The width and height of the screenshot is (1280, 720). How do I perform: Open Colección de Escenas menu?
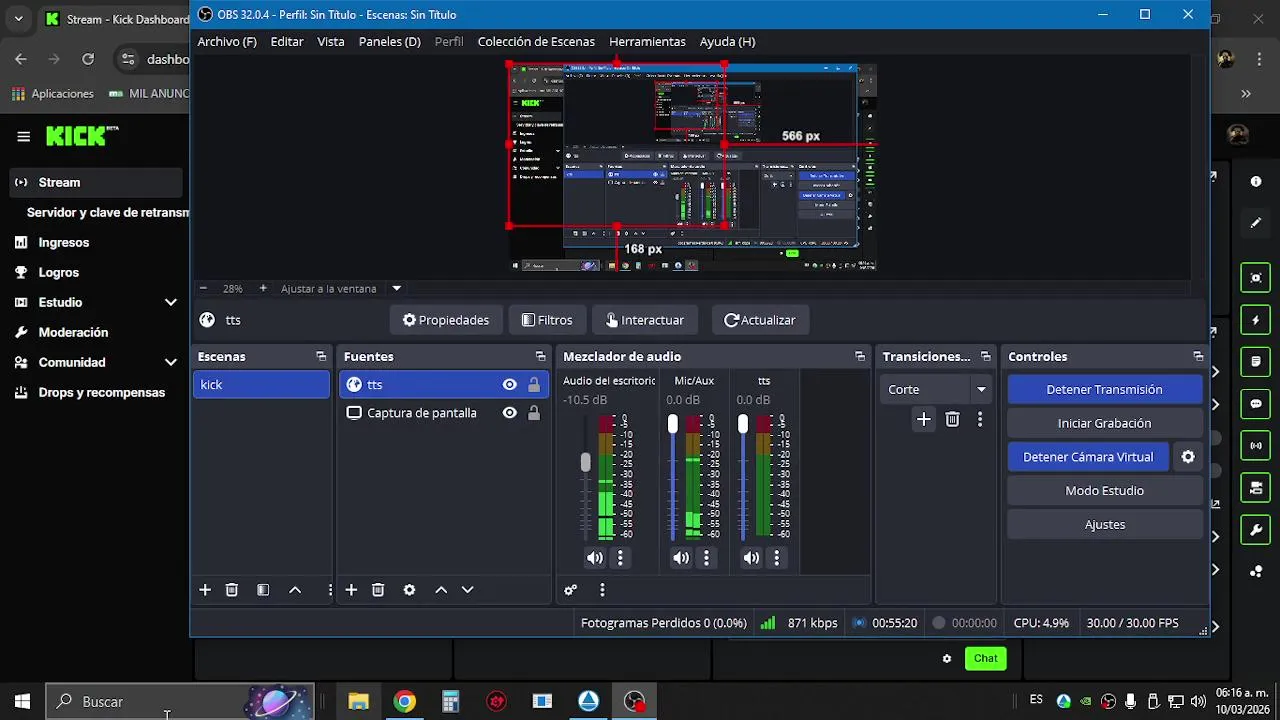pos(536,42)
